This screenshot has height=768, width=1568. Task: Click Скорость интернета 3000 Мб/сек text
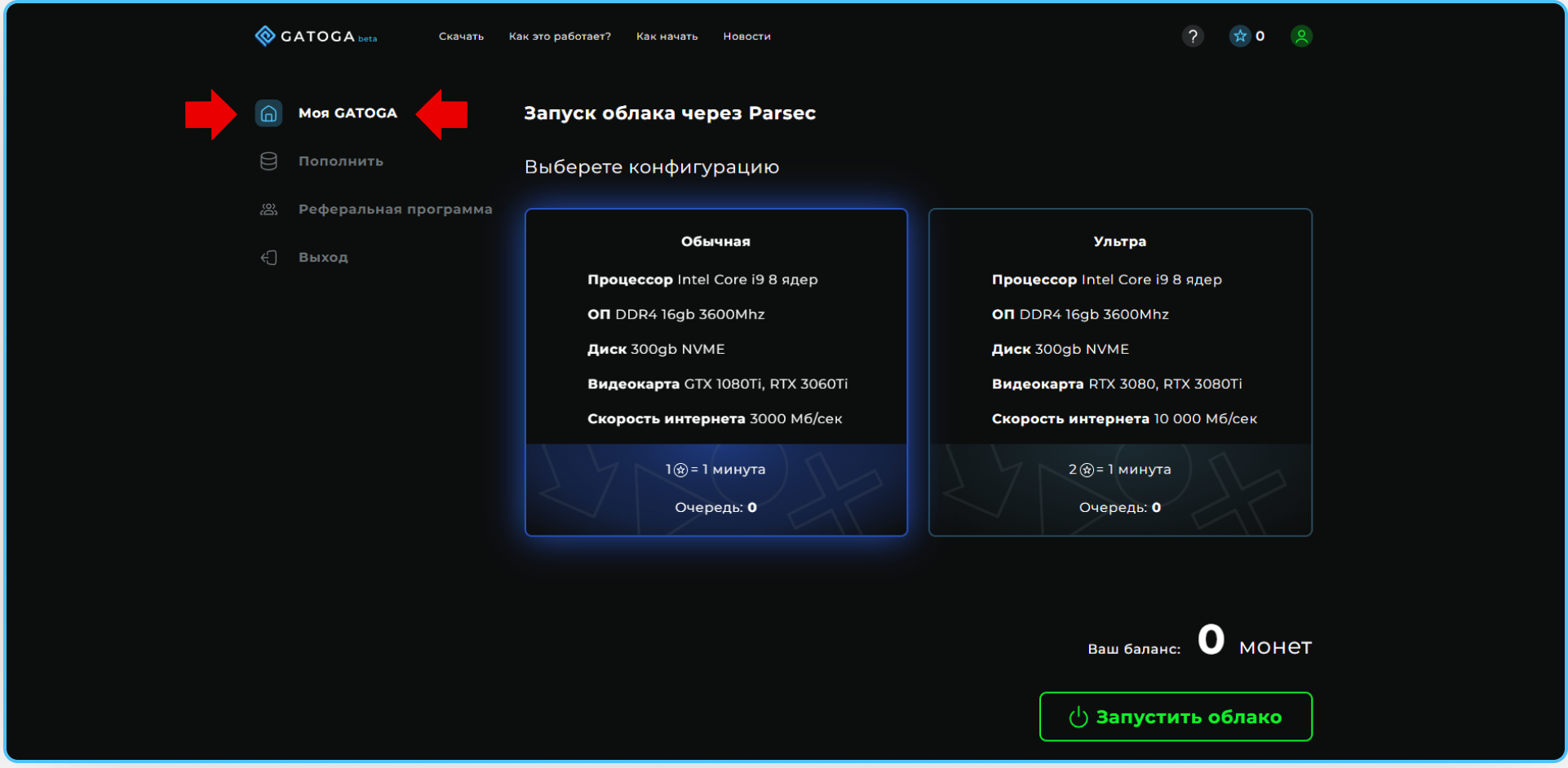pos(715,419)
